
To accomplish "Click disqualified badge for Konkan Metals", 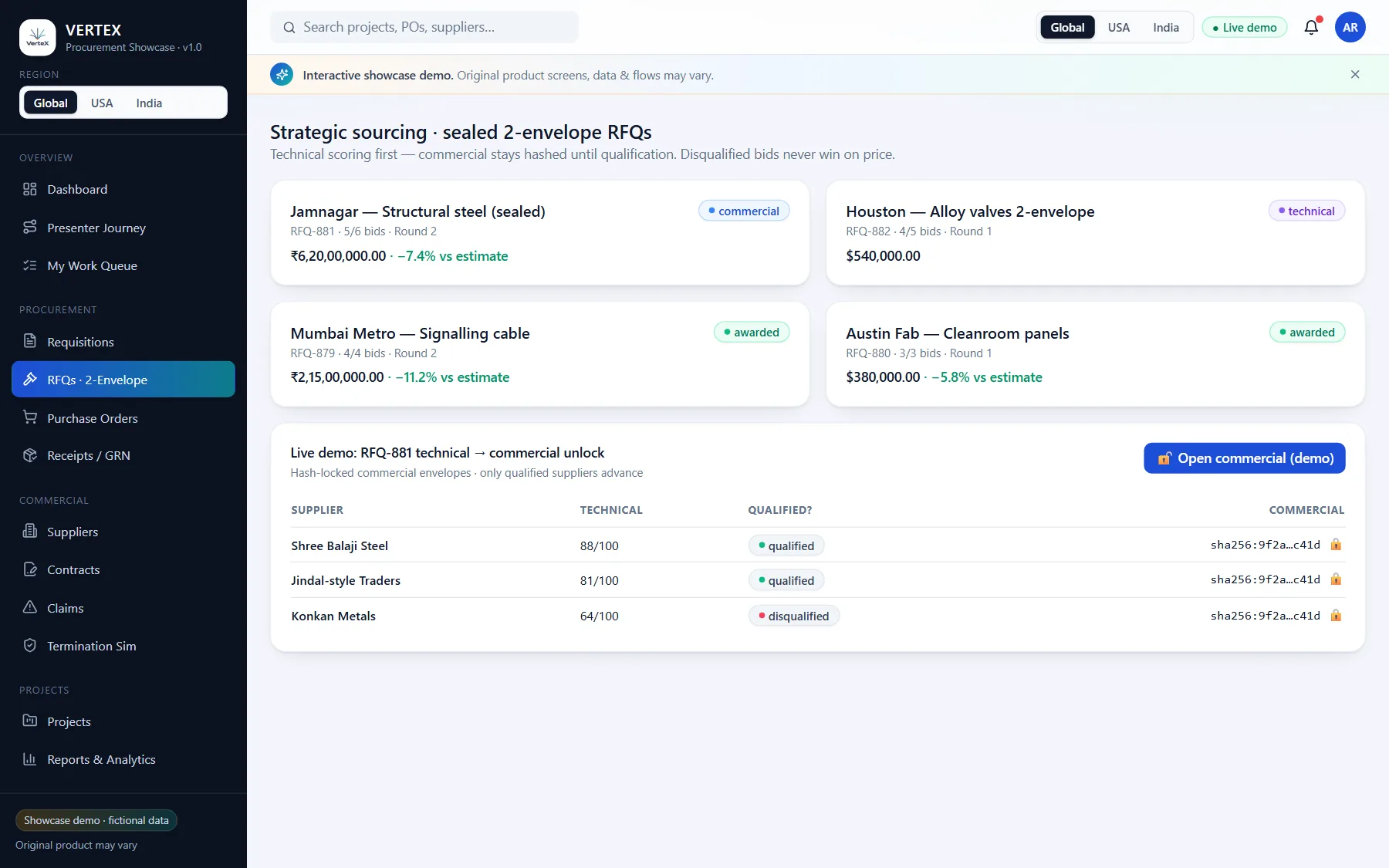I will tap(793, 616).
